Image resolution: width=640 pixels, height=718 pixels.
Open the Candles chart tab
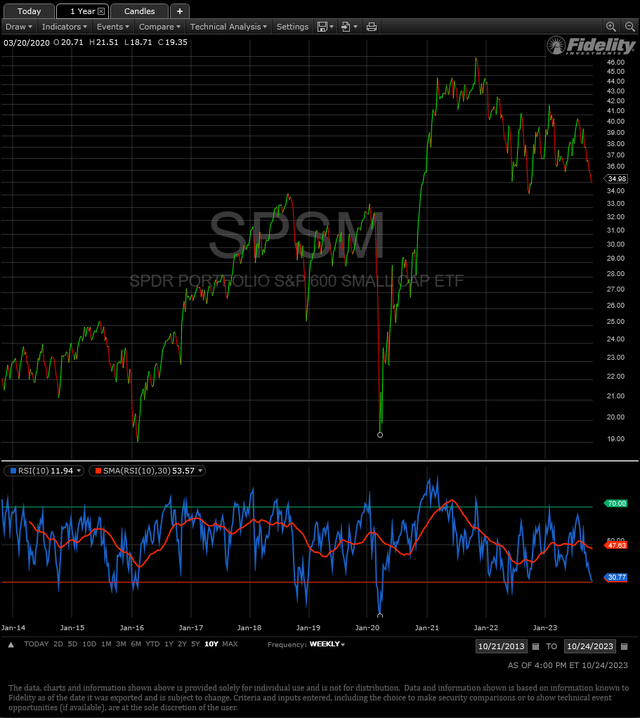(x=139, y=11)
